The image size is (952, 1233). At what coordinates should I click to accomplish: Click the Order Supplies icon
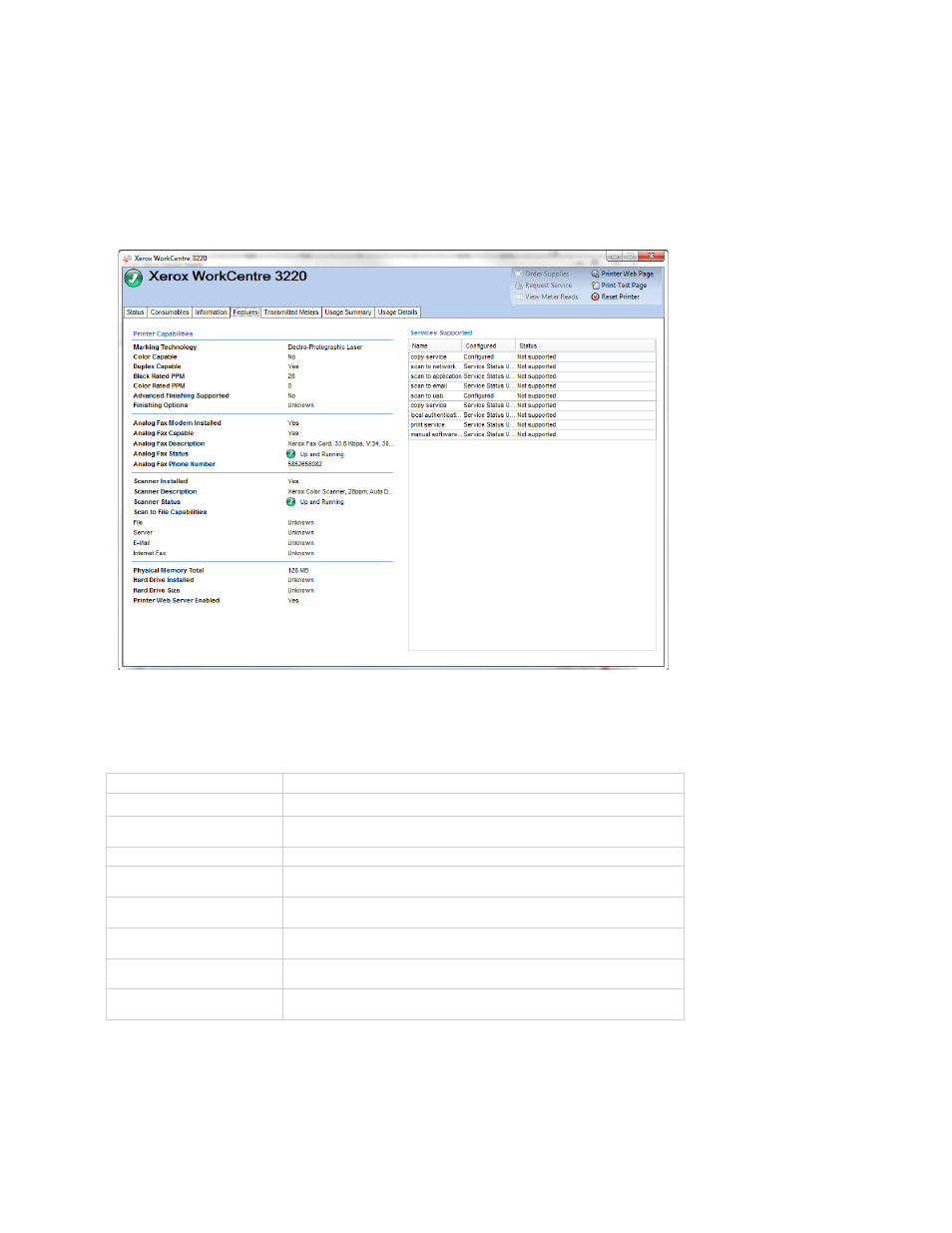coord(519,274)
